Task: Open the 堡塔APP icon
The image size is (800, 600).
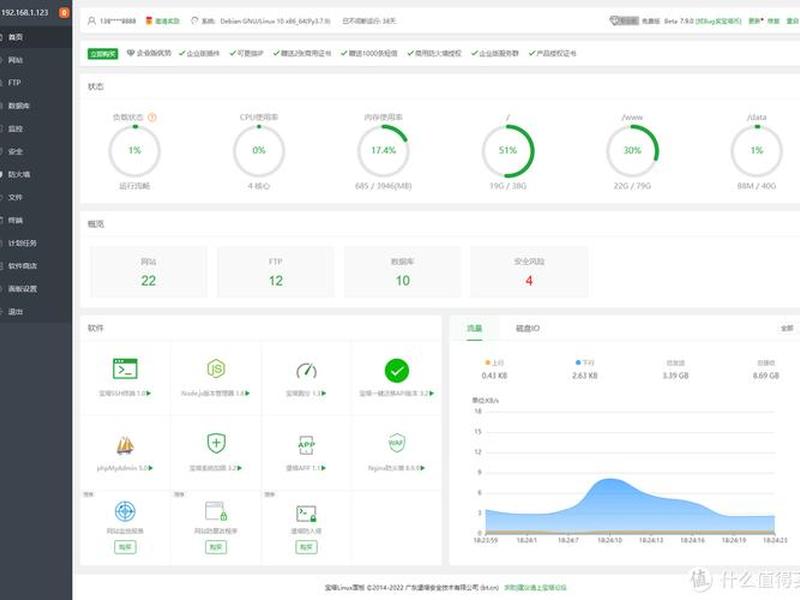Action: [306, 445]
